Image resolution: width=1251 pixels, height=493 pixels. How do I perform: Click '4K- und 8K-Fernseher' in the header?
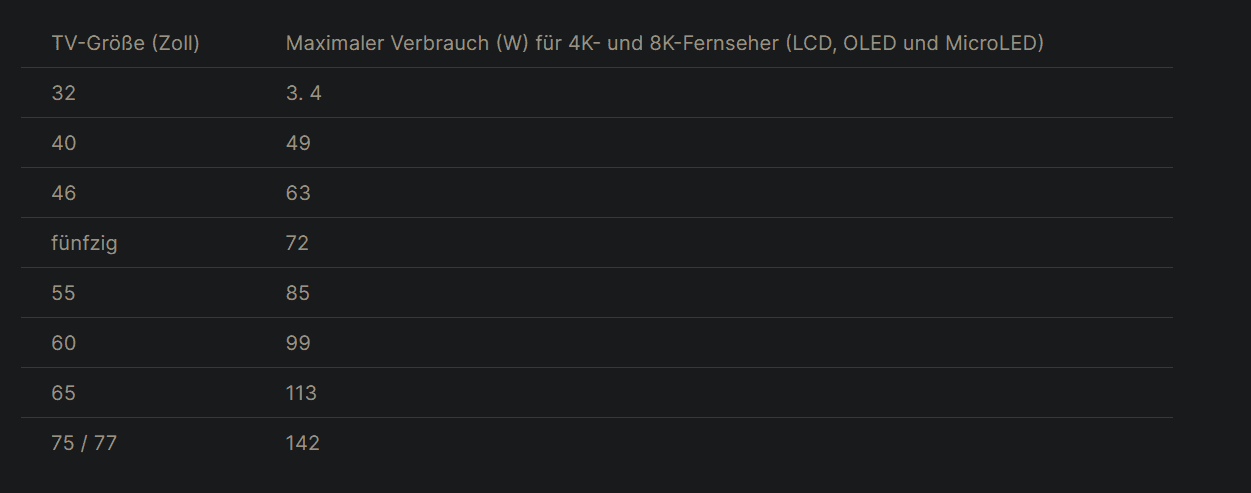click(x=675, y=44)
